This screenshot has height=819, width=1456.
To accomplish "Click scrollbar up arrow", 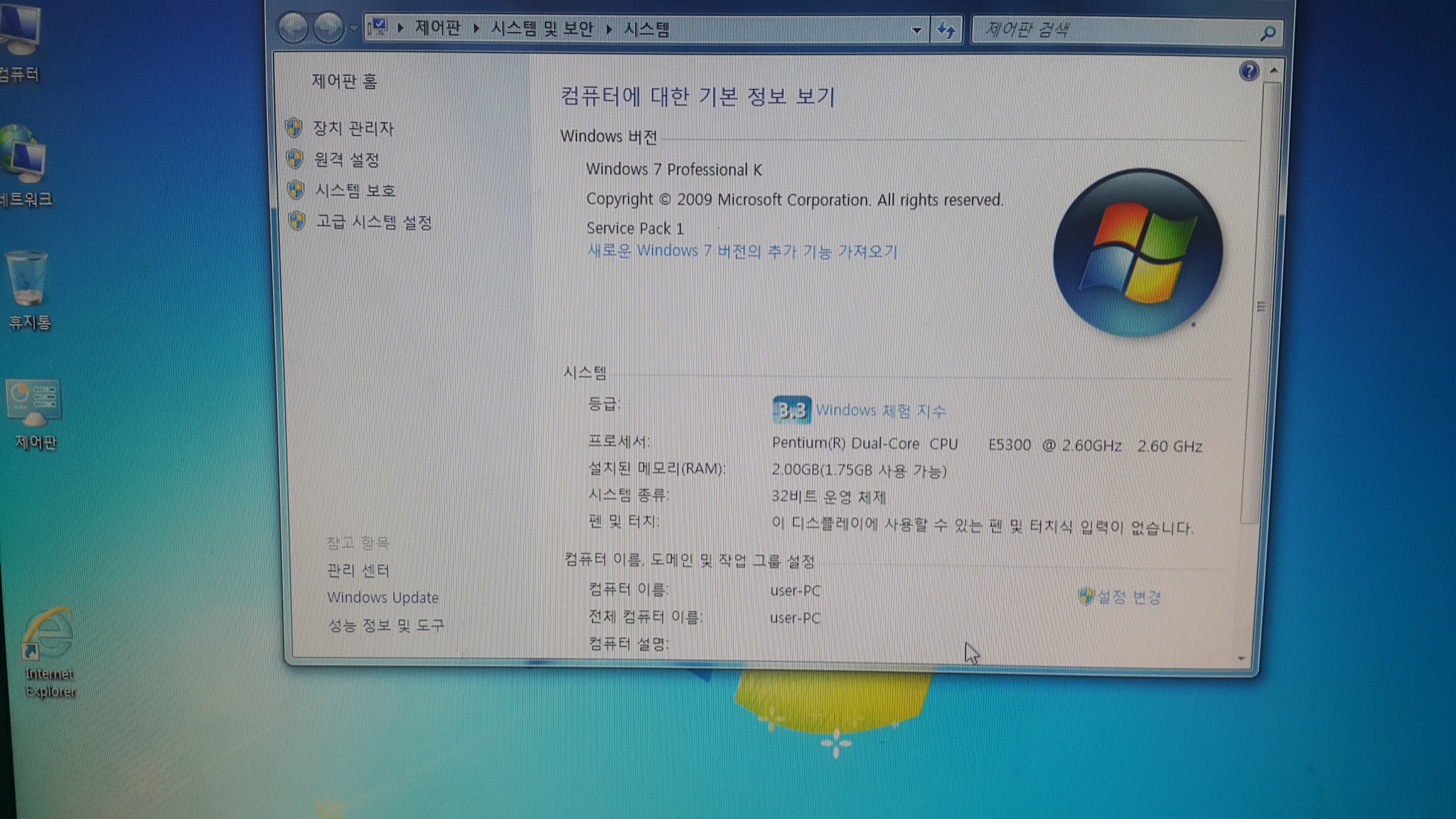I will 1273,71.
